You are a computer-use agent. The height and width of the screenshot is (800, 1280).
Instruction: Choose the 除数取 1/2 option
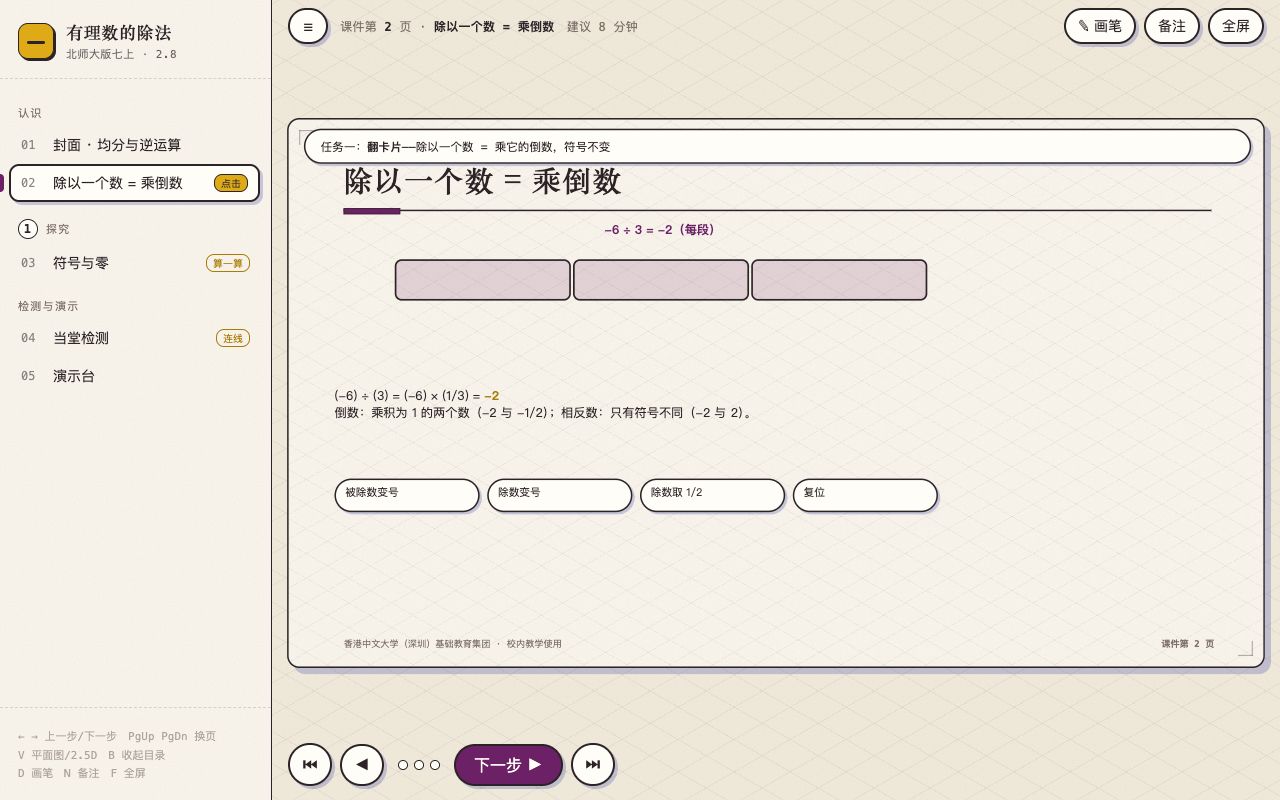[x=713, y=495]
